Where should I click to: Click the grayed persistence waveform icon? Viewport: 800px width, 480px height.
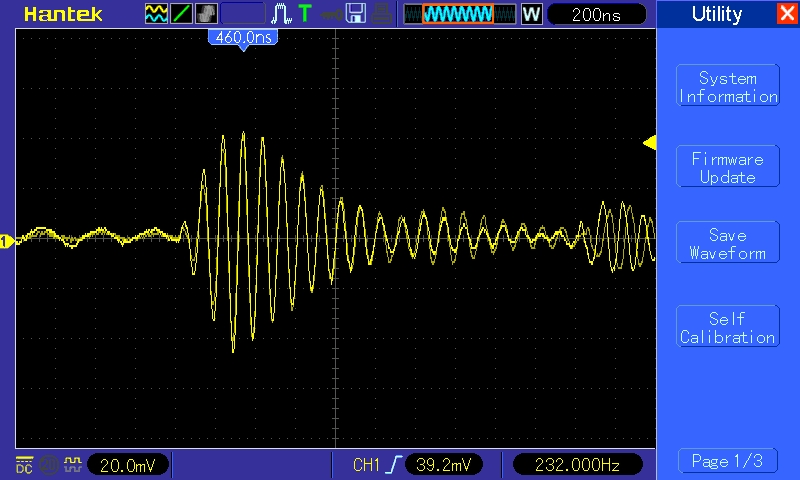[x=206, y=14]
